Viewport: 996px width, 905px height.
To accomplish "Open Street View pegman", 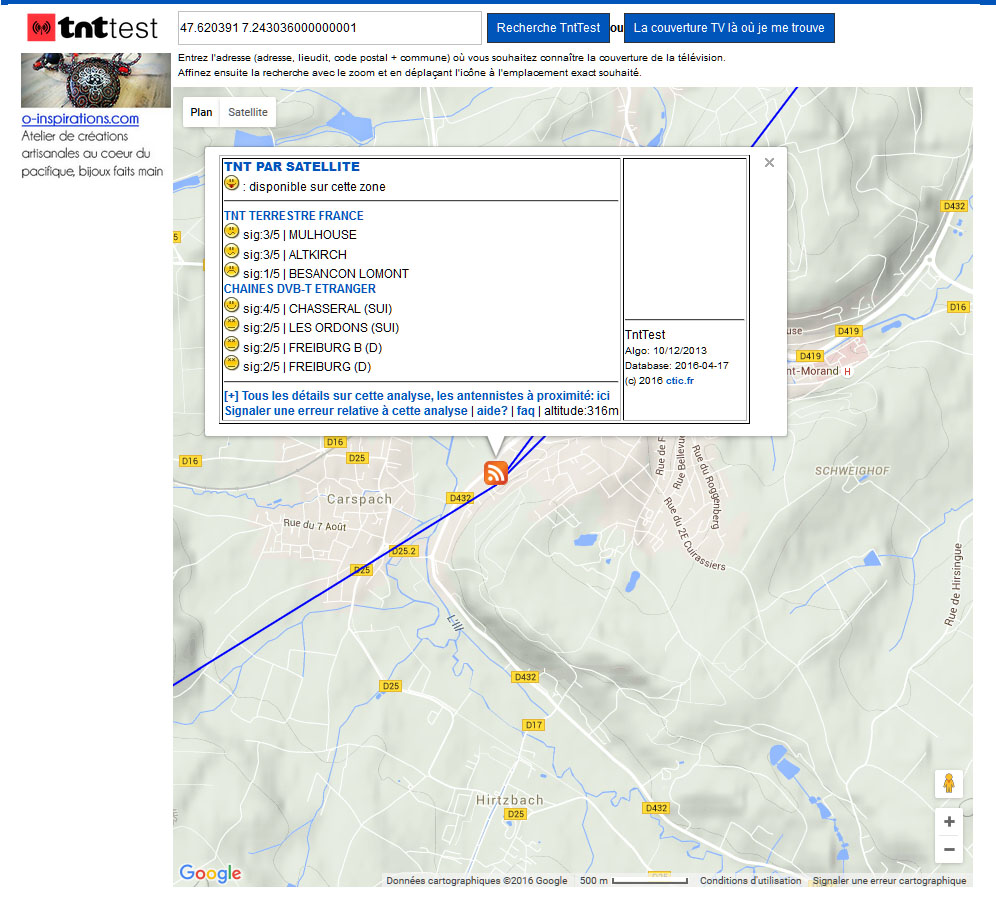I will pos(949,783).
